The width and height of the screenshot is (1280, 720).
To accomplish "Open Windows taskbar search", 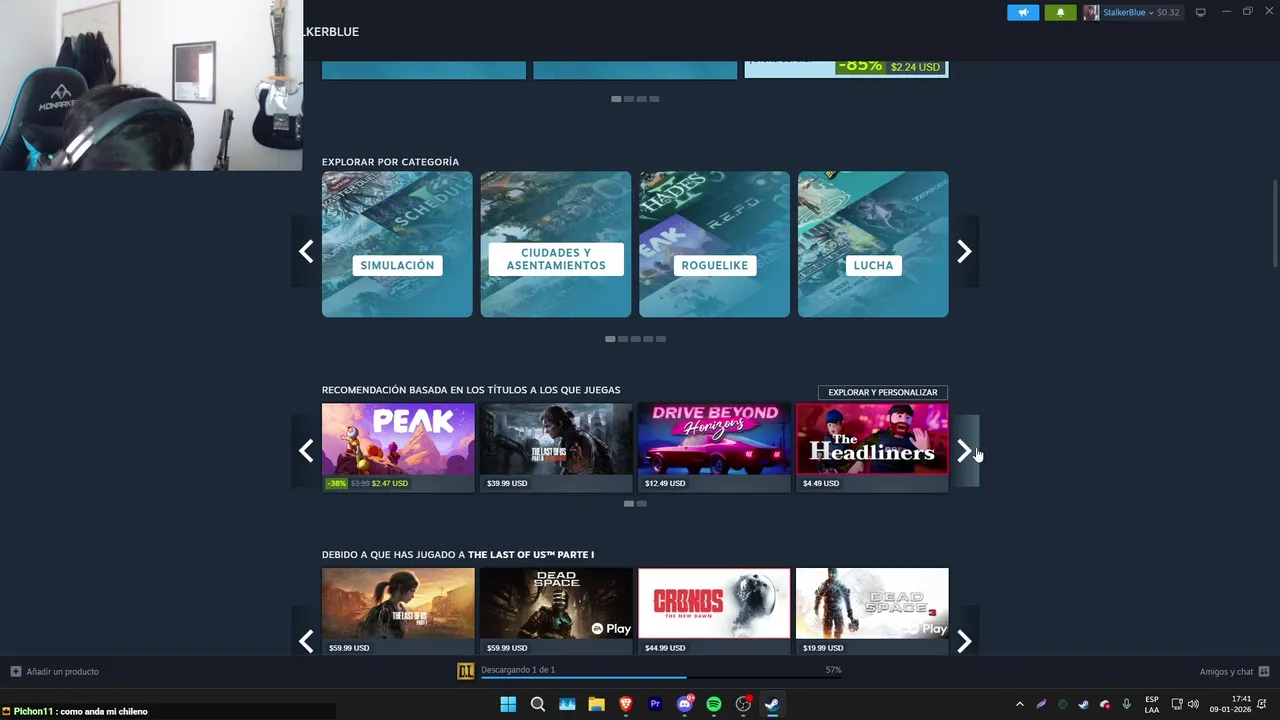I will pos(537,704).
